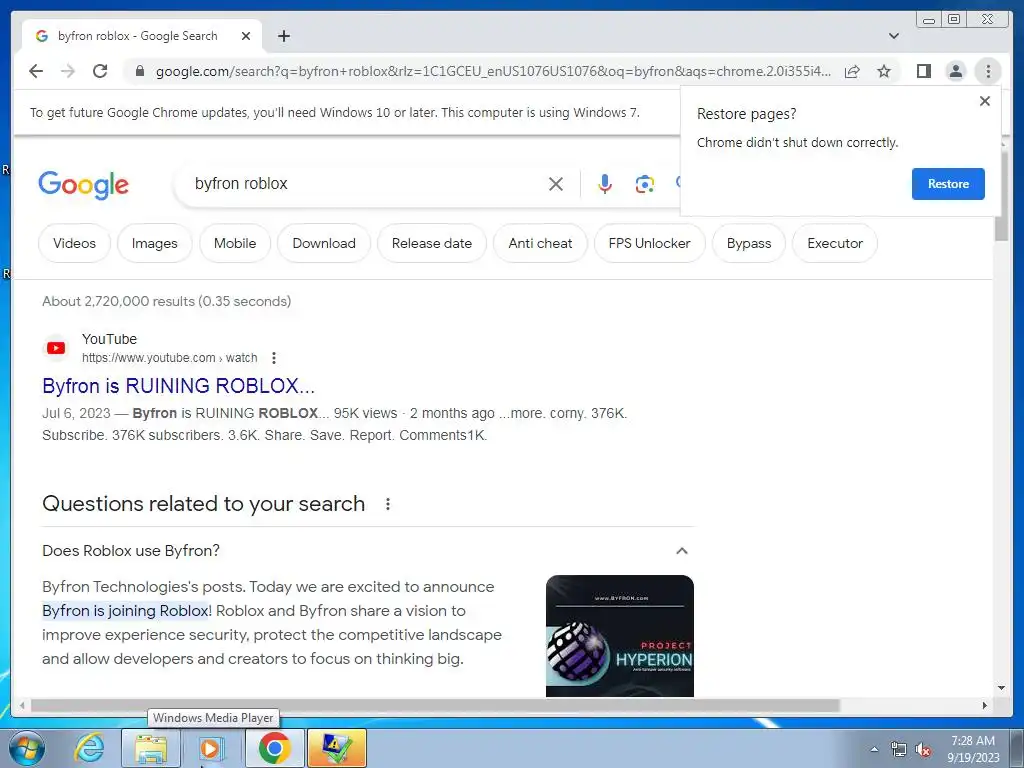Select the Download filter chip
This screenshot has height=768, width=1024.
[x=324, y=244]
